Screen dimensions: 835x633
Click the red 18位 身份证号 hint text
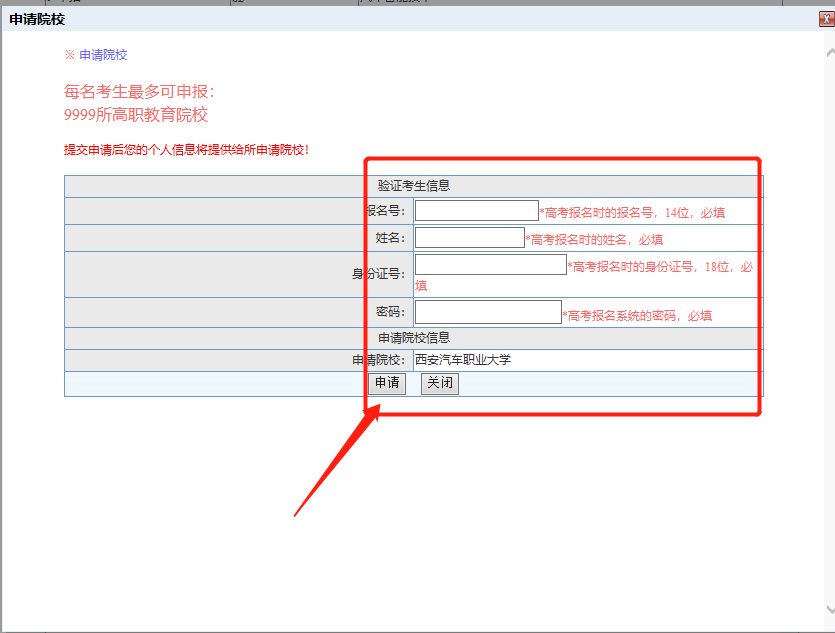coord(659,267)
